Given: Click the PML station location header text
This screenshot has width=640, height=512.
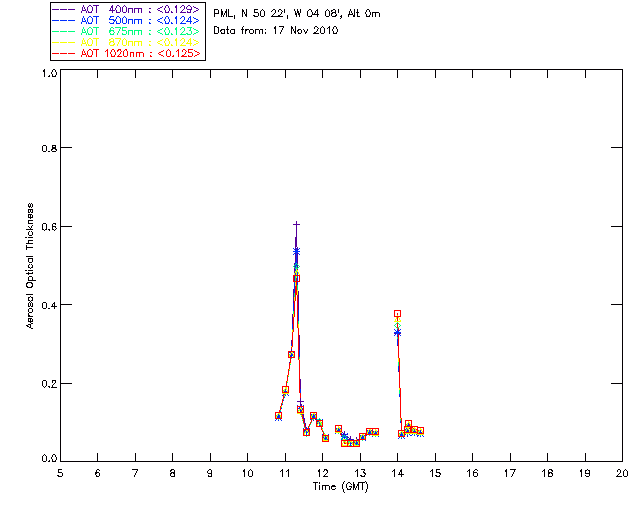Looking at the screenshot, I should click(x=297, y=14).
